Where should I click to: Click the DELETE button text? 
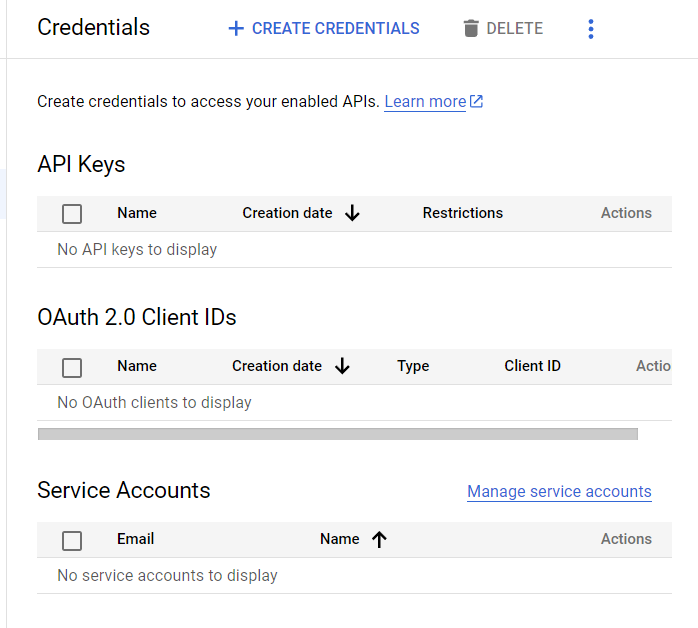tap(515, 29)
